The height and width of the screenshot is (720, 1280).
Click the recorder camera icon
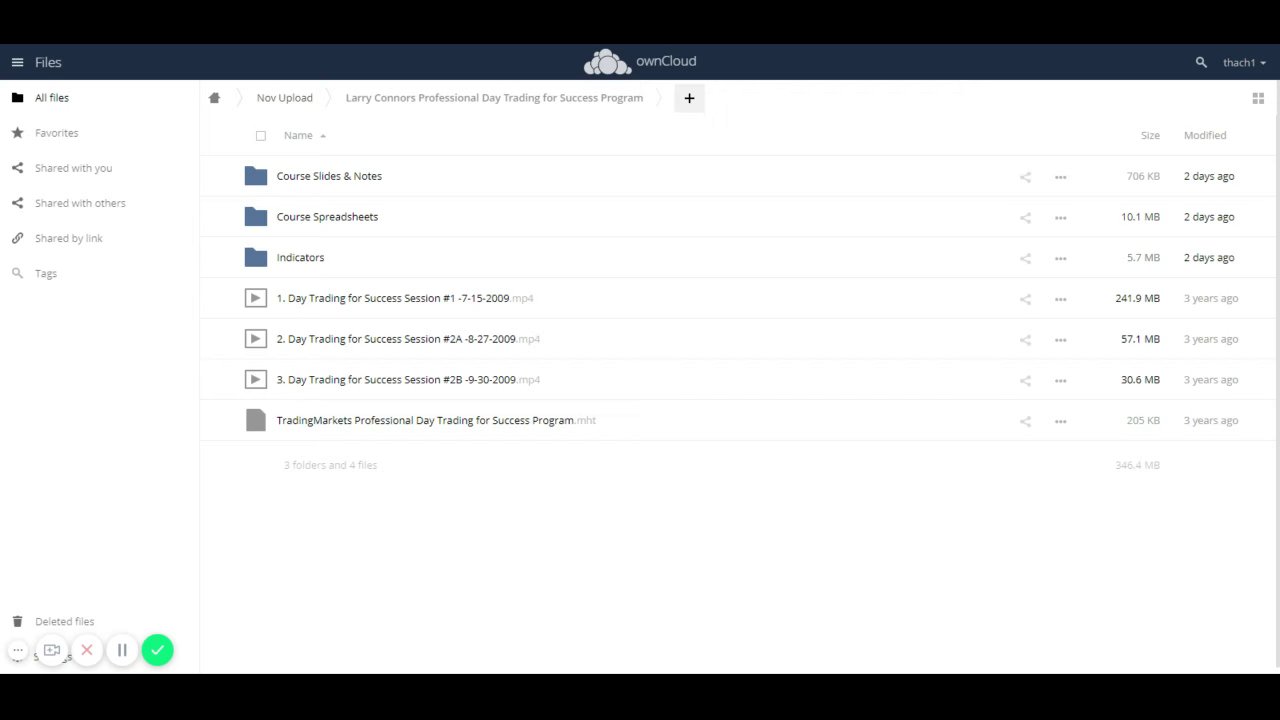[x=52, y=650]
